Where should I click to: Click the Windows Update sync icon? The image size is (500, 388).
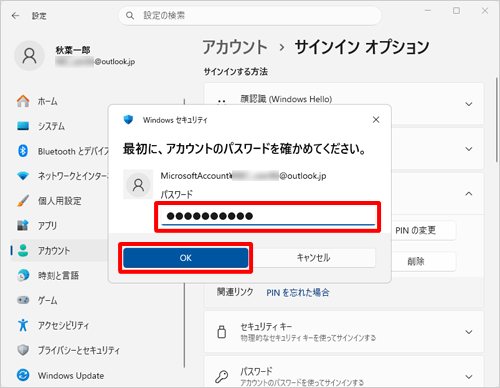click(23, 375)
